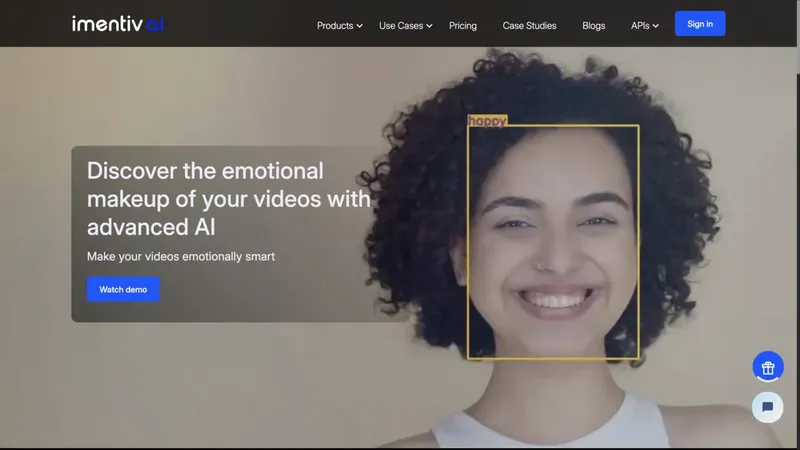Navigate to the Blogs page
The image size is (800, 450).
click(x=593, y=26)
